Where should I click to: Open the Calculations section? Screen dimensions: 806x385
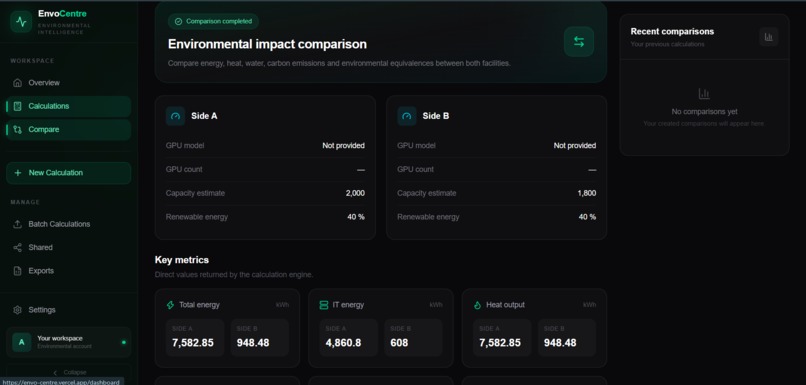(69, 106)
